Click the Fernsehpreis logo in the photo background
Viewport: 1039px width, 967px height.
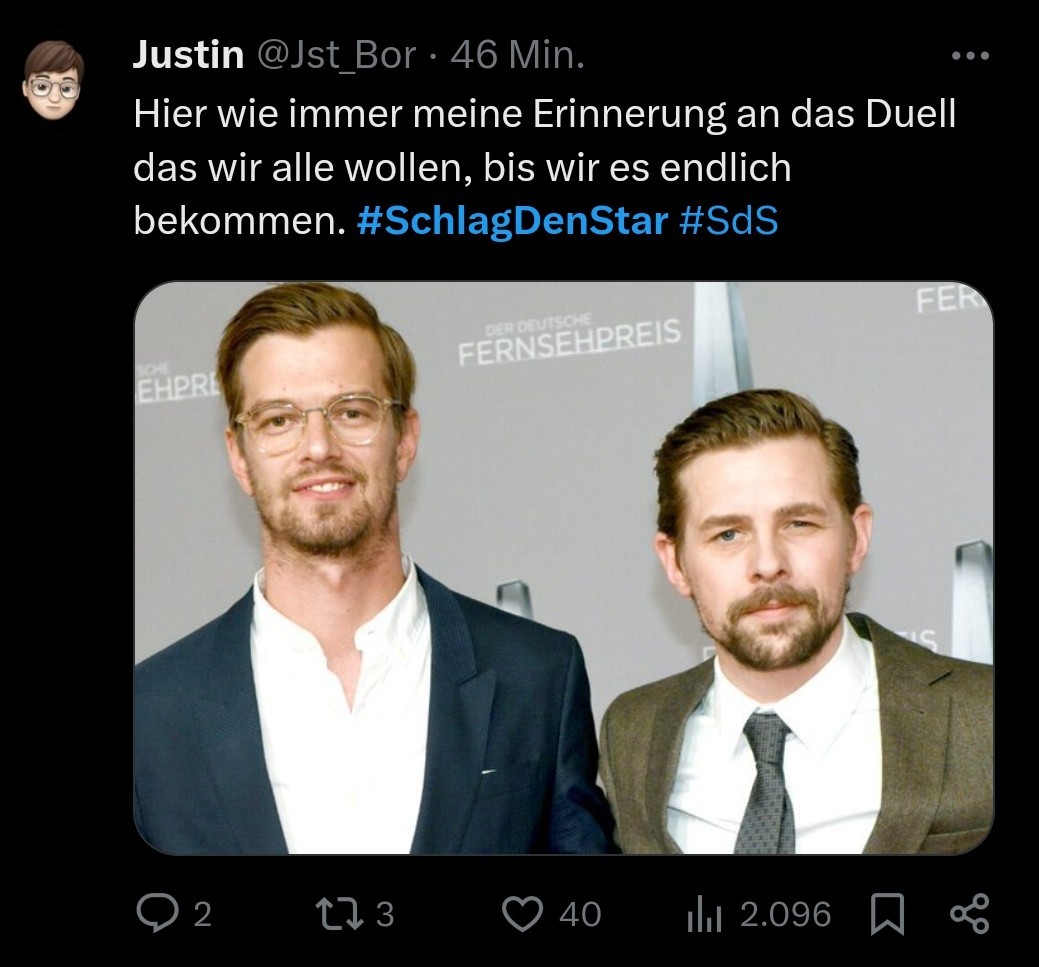569,341
